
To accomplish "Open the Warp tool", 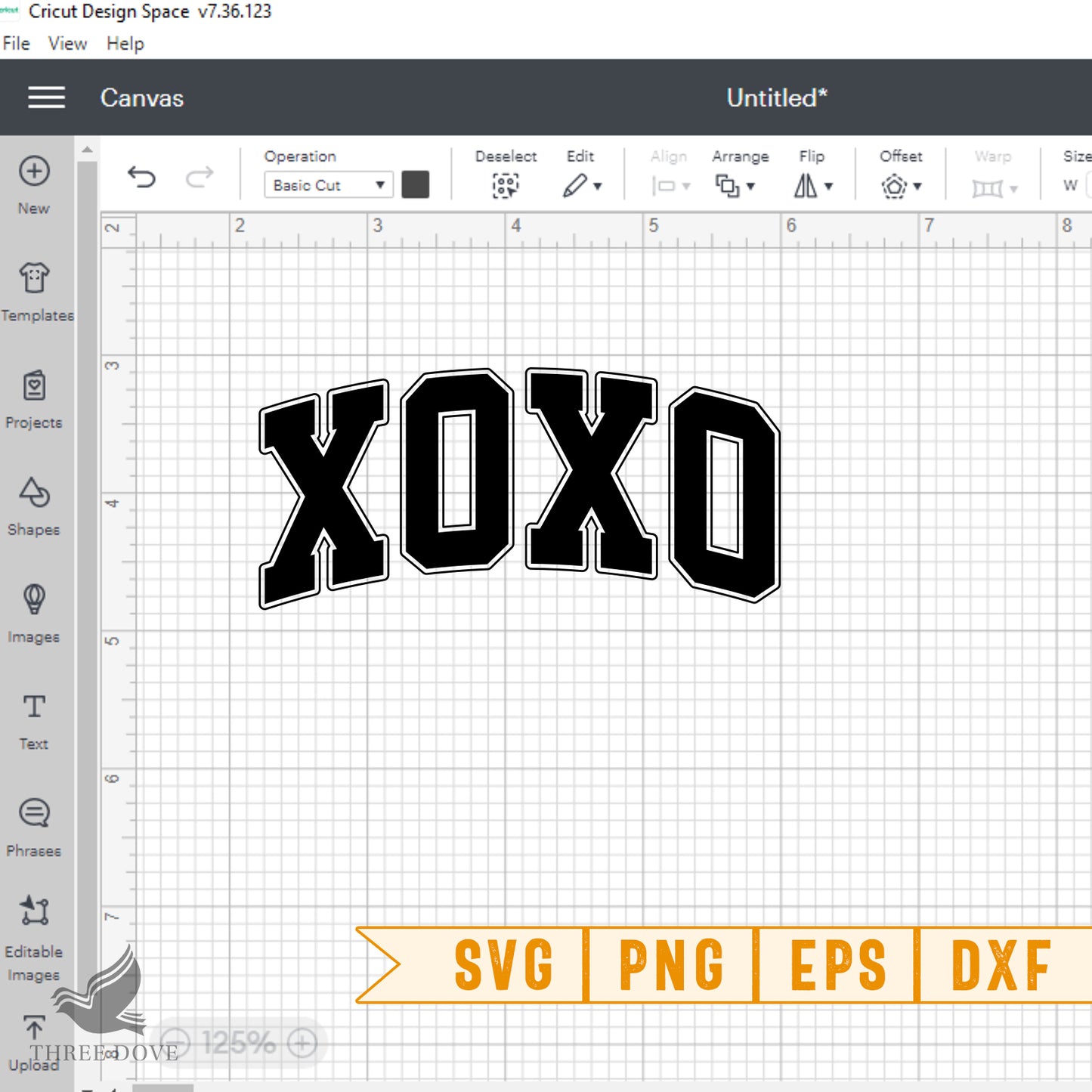I will click(987, 187).
